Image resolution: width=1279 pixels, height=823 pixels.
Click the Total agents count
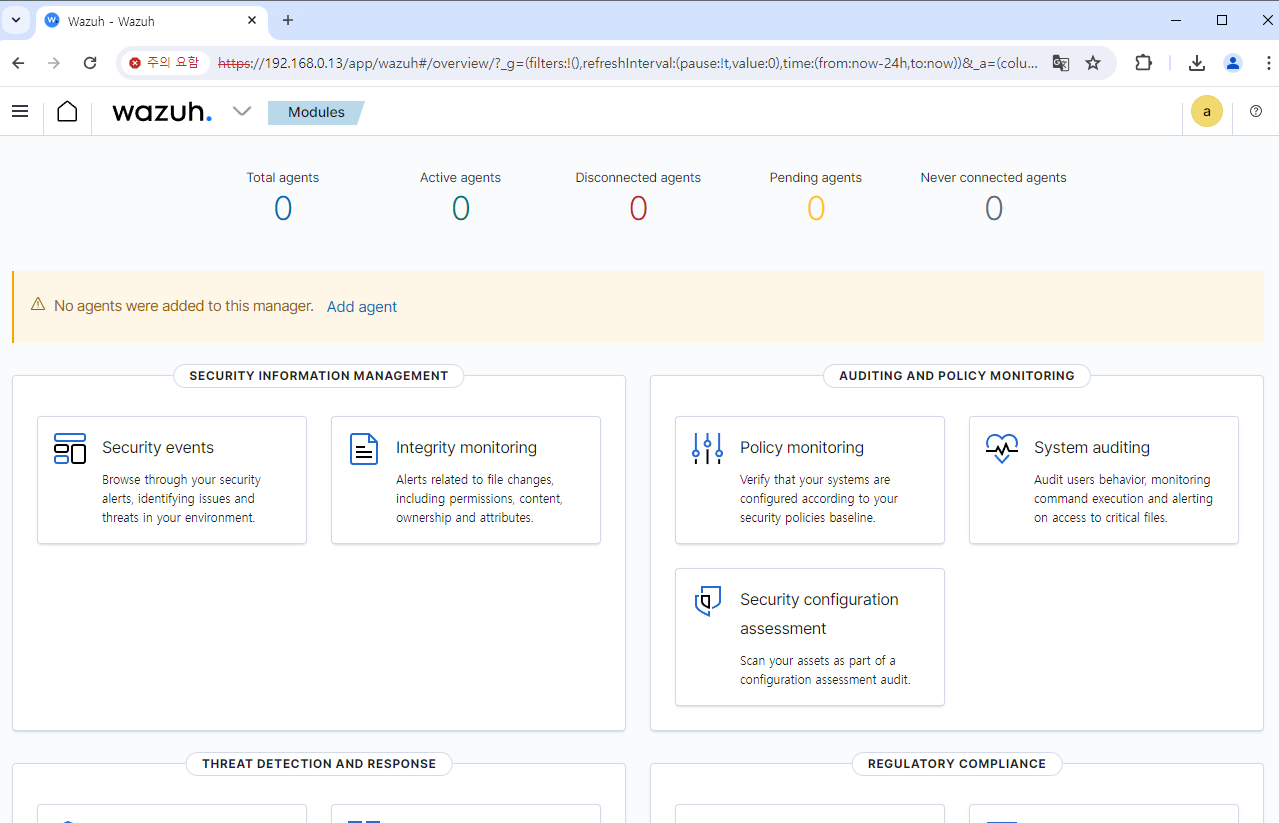tap(283, 208)
